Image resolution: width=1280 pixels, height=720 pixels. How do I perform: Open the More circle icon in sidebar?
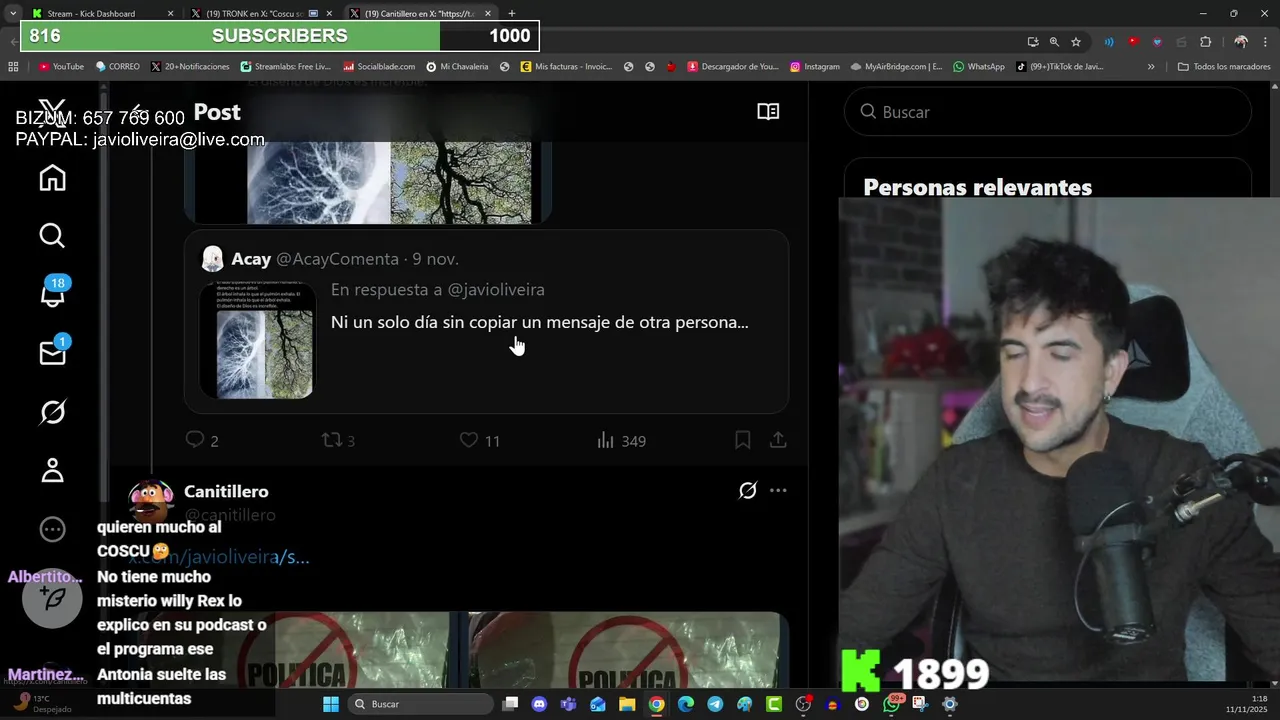click(x=52, y=529)
